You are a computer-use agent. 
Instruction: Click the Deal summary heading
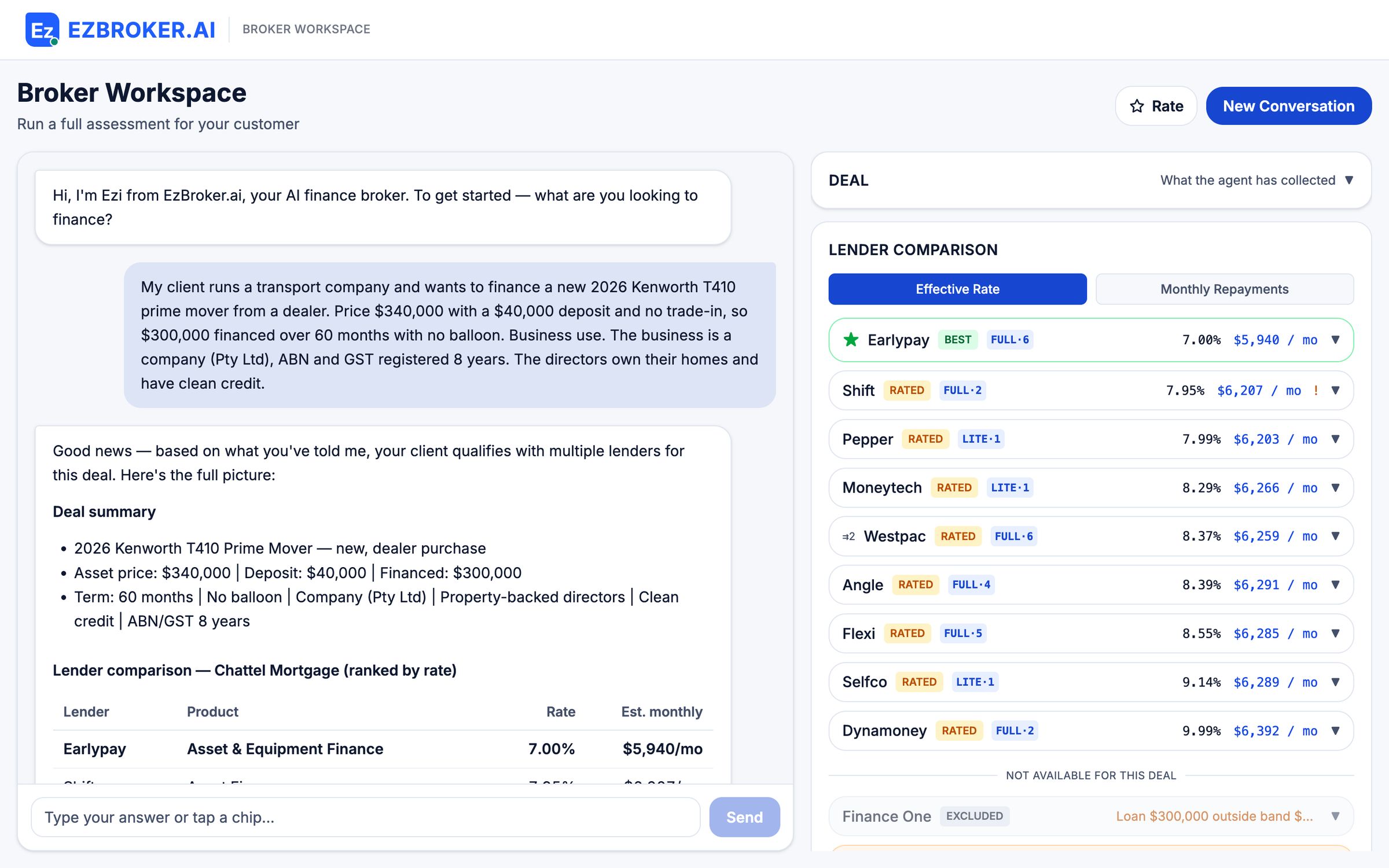click(x=104, y=512)
